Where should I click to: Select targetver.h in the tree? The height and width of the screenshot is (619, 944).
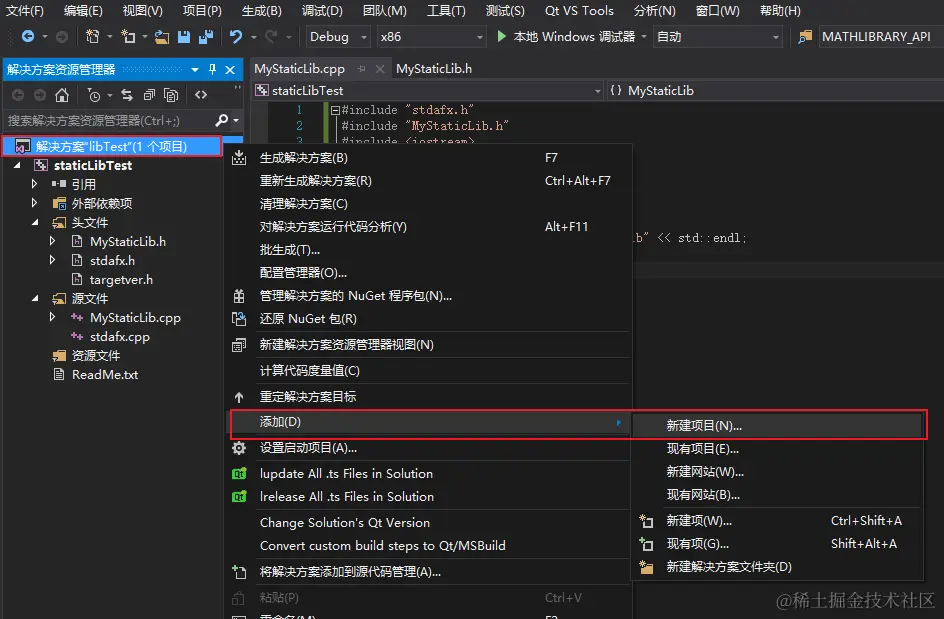point(121,279)
